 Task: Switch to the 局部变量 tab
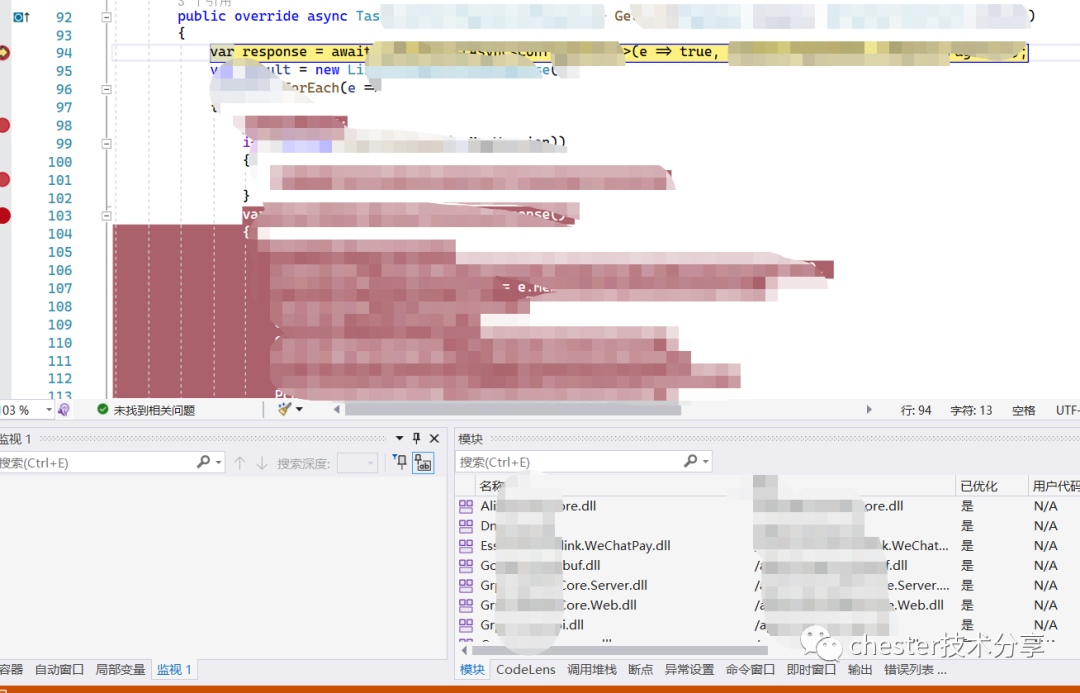[x=120, y=670]
